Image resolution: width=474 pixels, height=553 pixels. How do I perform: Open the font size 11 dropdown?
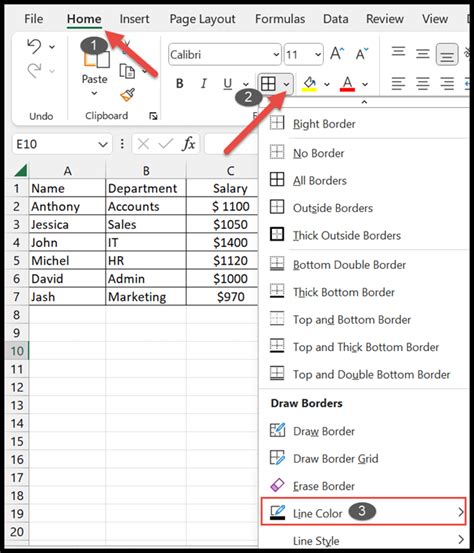318,55
